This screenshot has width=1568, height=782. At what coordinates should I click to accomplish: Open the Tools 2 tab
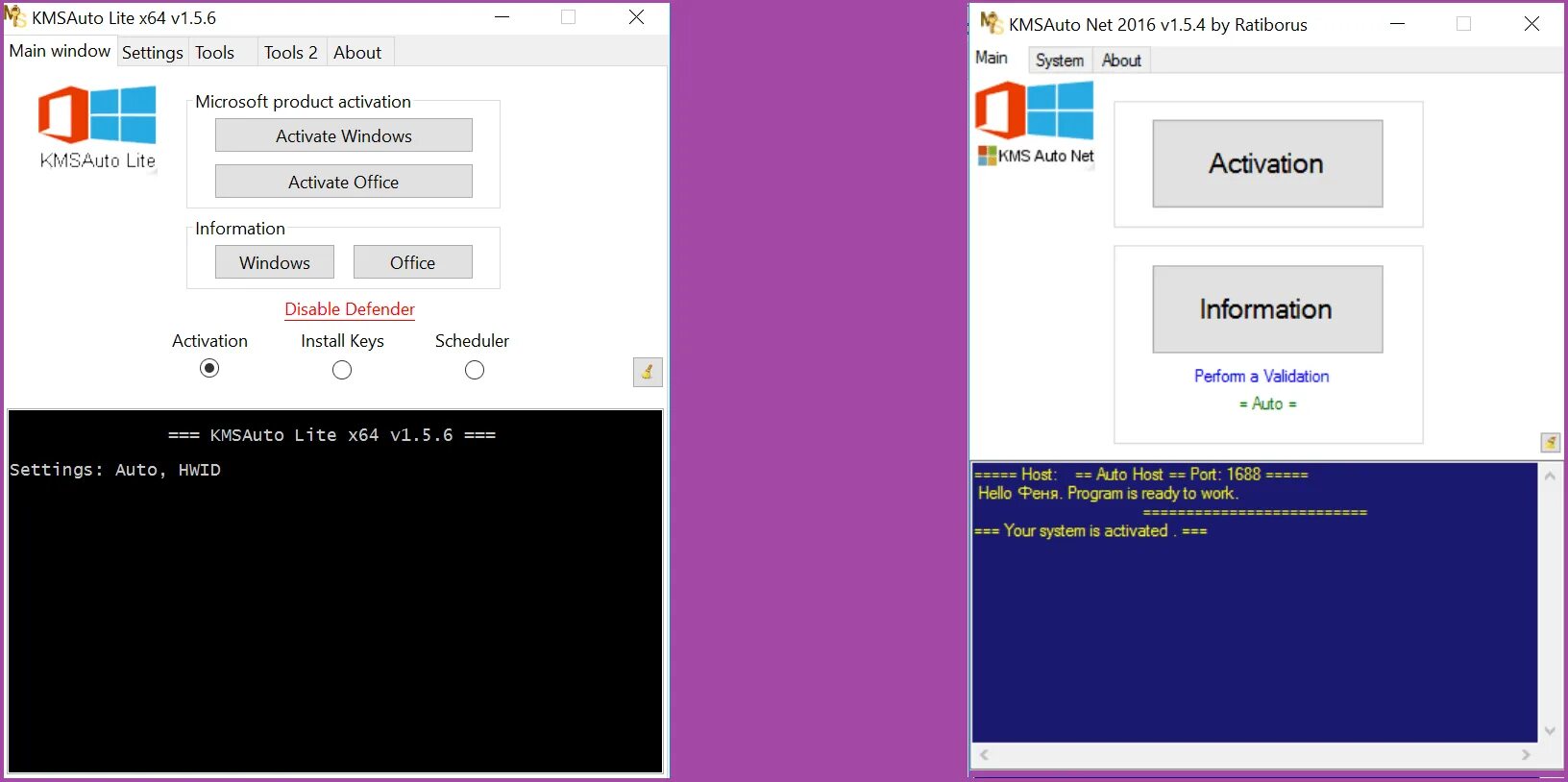pos(290,53)
